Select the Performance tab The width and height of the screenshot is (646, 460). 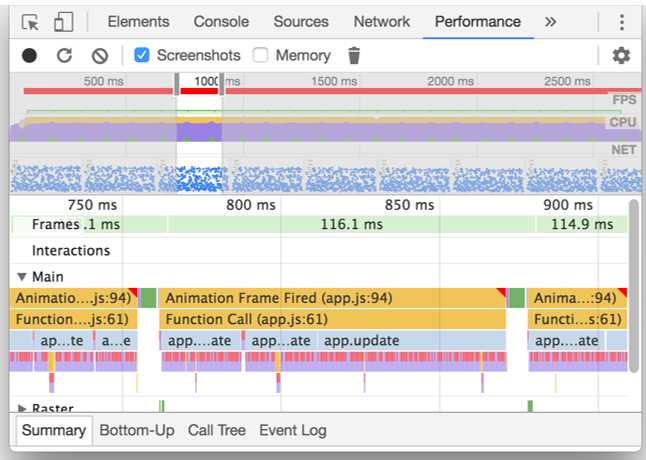[478, 22]
